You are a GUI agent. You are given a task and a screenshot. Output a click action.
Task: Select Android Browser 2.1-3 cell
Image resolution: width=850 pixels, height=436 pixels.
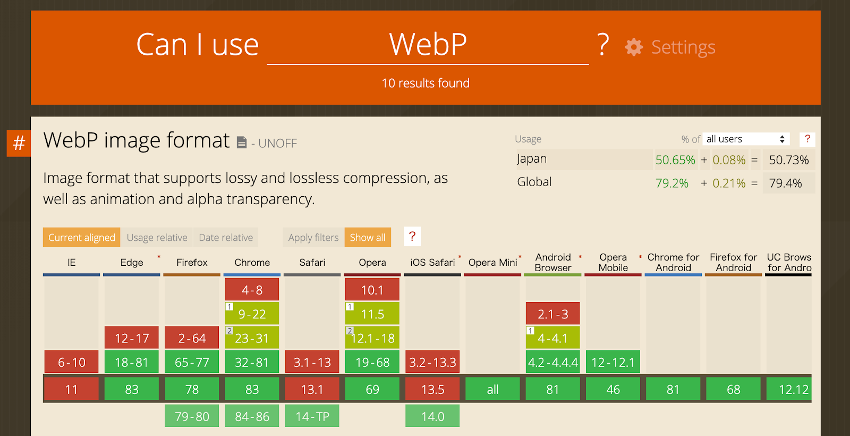(x=553, y=314)
